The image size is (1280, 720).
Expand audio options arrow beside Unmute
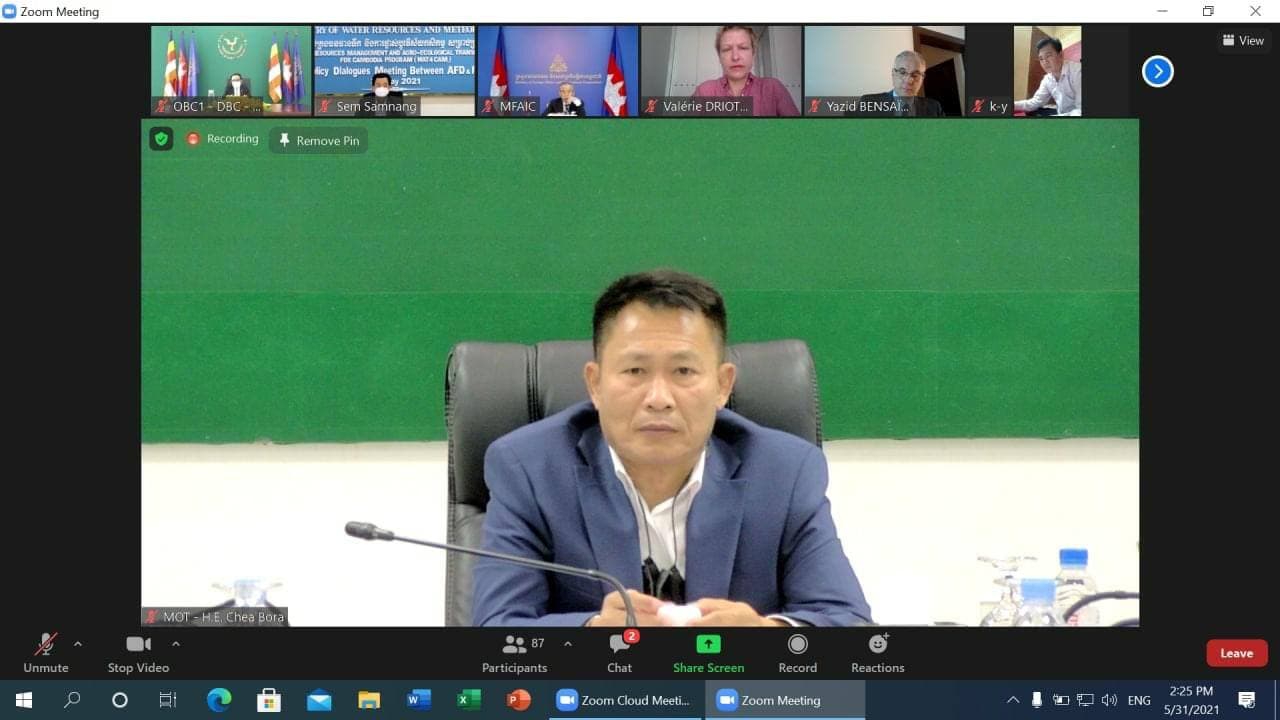click(x=78, y=644)
